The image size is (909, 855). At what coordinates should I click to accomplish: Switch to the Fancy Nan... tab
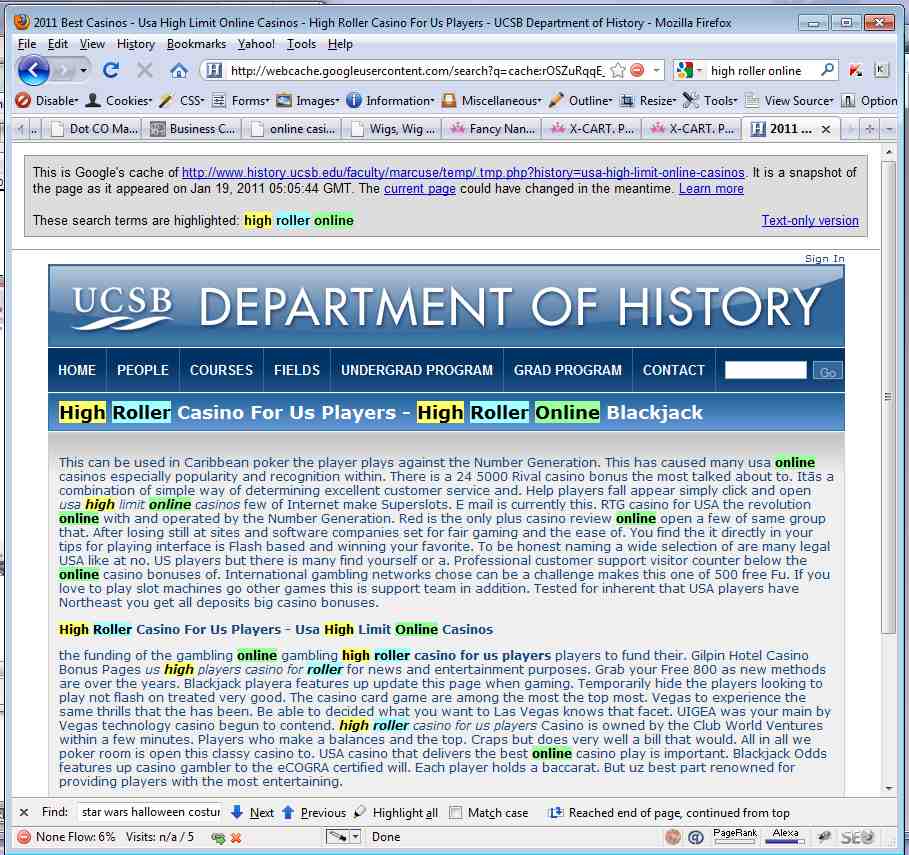tap(492, 129)
